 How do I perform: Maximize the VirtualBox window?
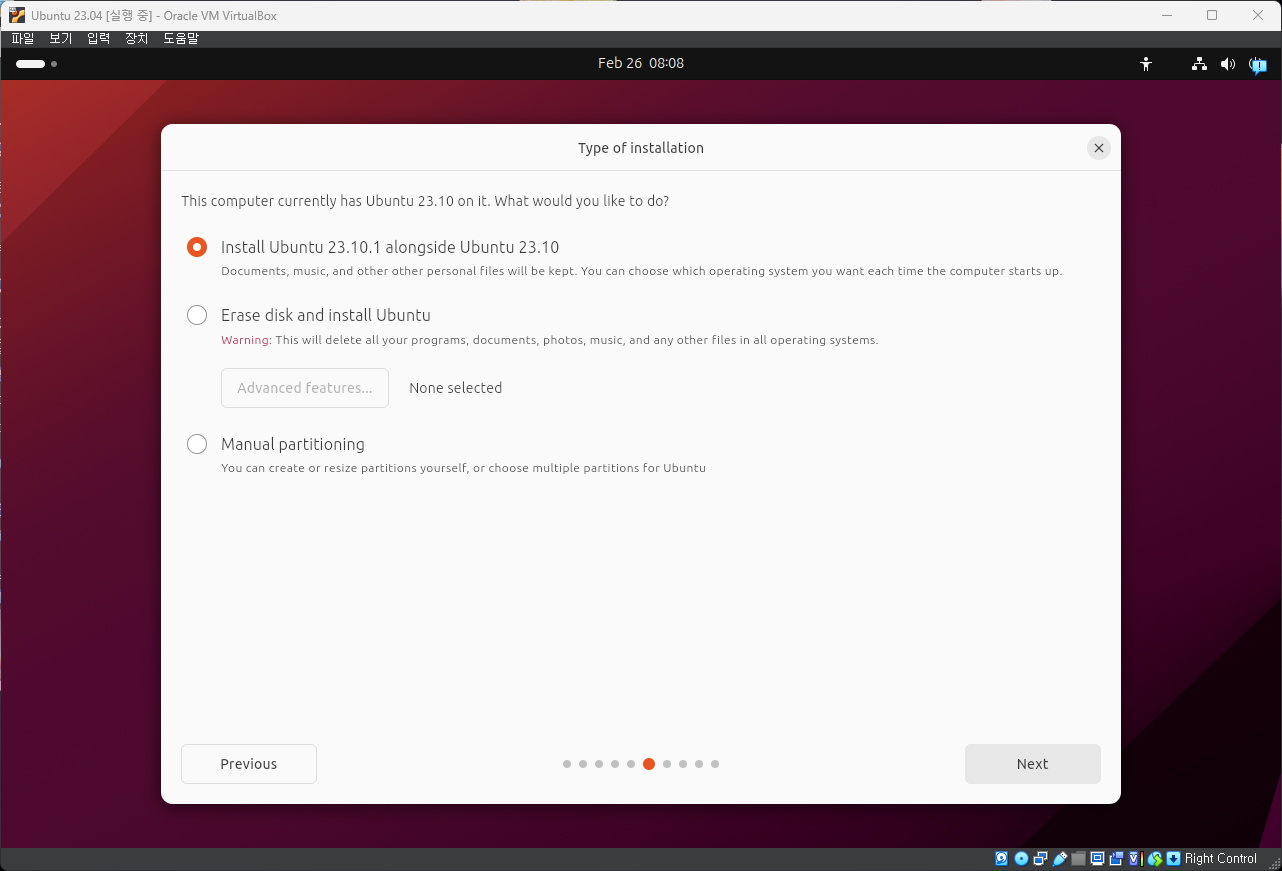[x=1212, y=15]
